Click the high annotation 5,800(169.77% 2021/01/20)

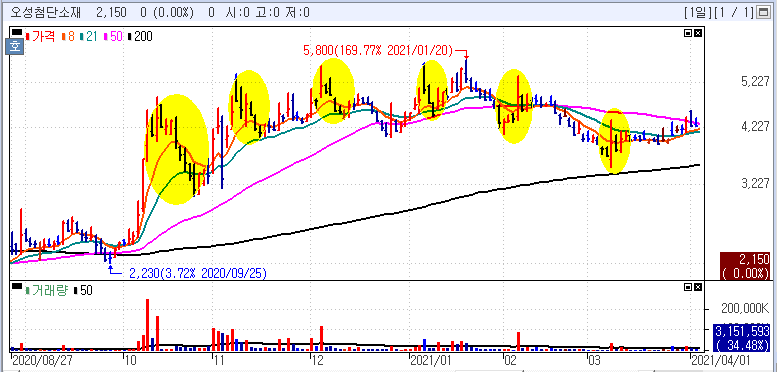[x=377, y=50]
